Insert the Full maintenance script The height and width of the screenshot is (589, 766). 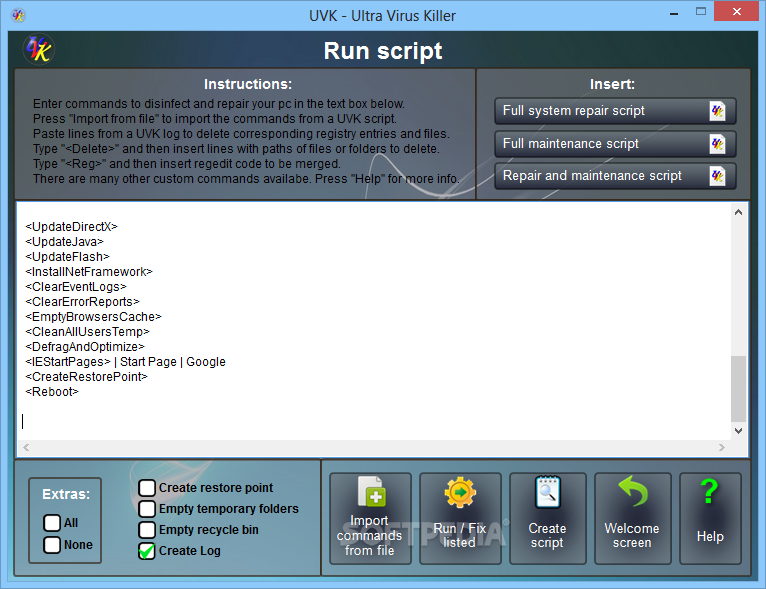click(x=615, y=144)
